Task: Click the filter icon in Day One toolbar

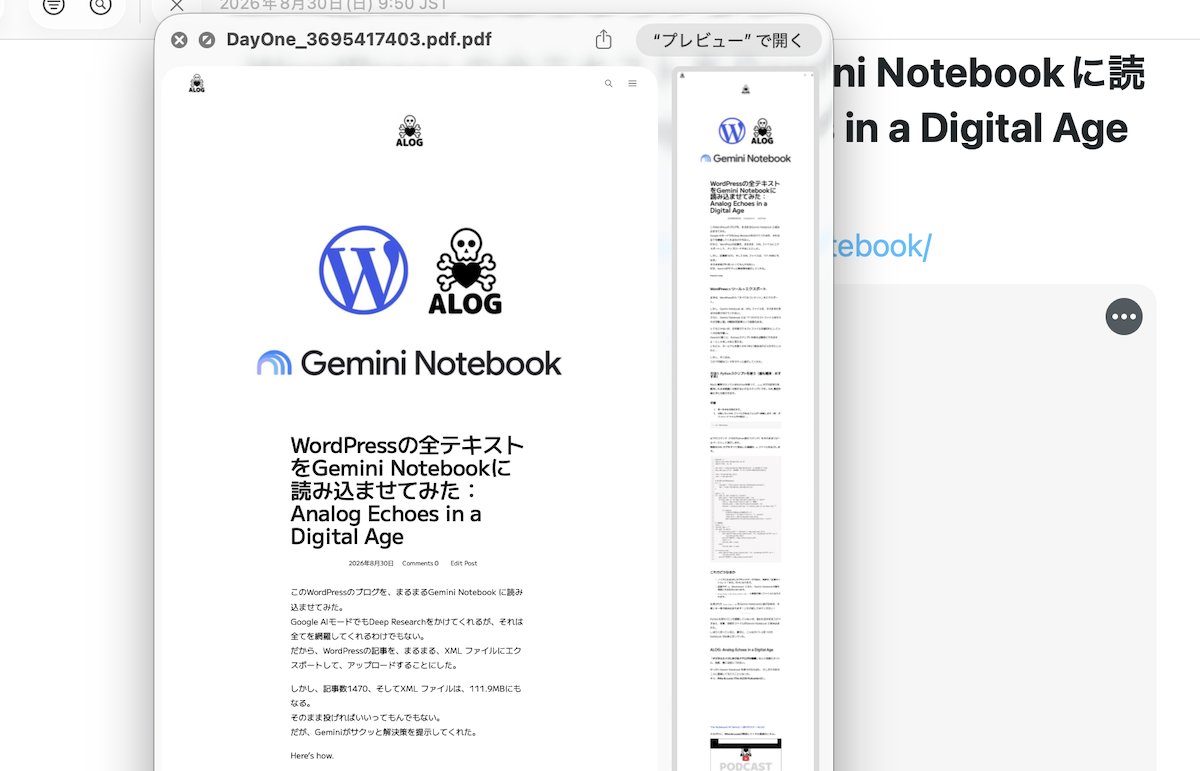Action: (x=54, y=6)
